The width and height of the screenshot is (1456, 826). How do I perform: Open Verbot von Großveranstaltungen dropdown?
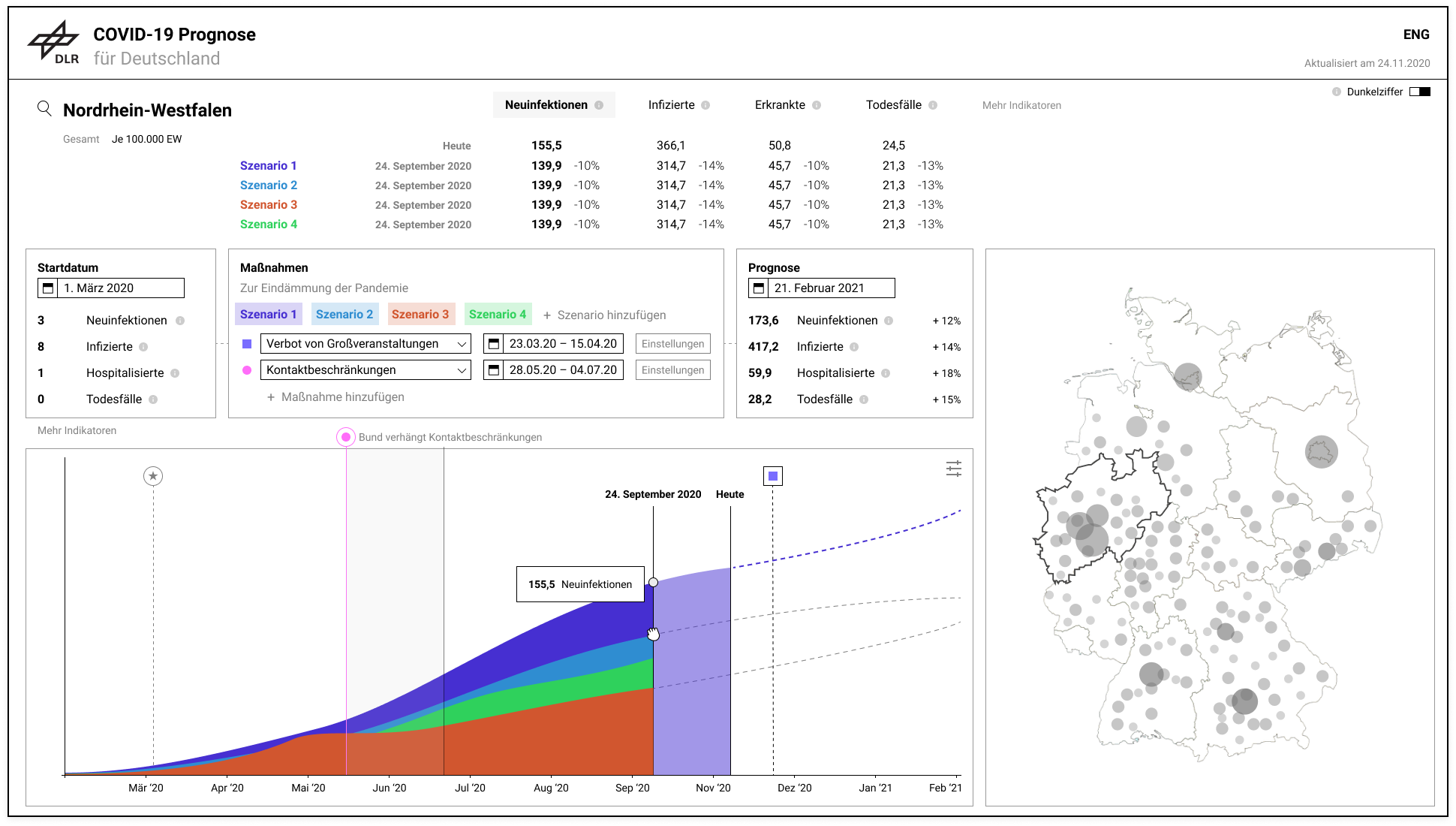366,343
